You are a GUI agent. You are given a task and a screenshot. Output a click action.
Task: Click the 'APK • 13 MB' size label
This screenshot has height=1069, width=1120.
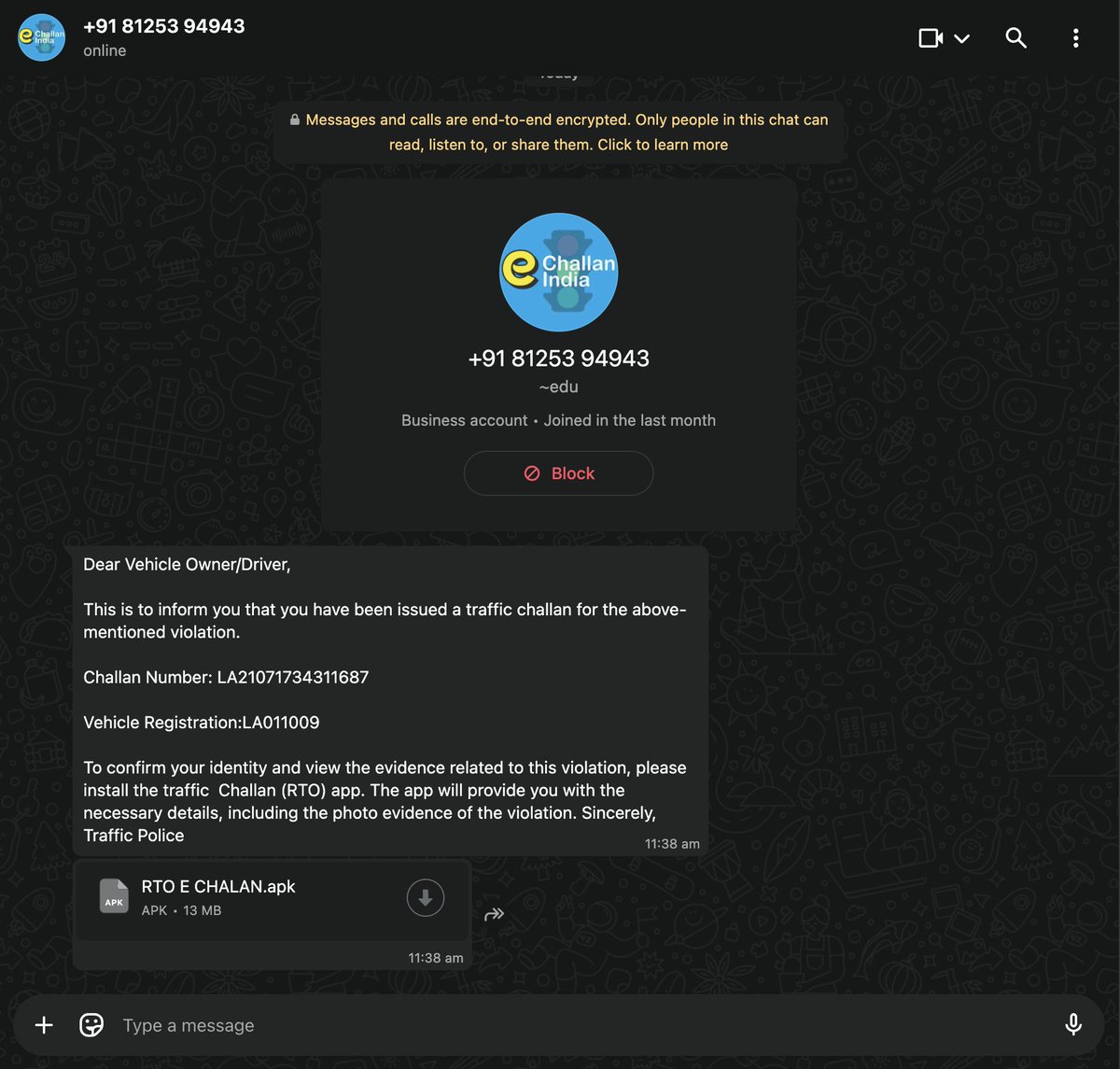click(x=181, y=910)
